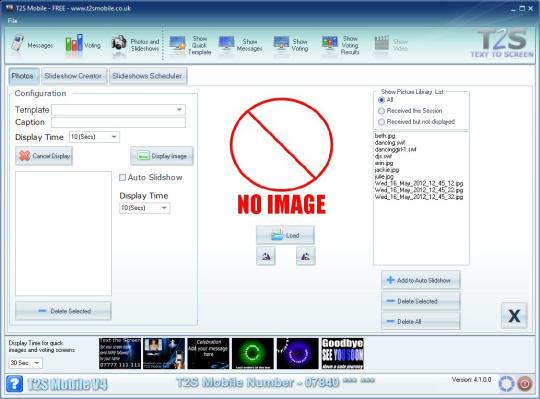This screenshot has height=399, width=540.
Task: Click Show Voting monitor icon
Action: [281, 44]
